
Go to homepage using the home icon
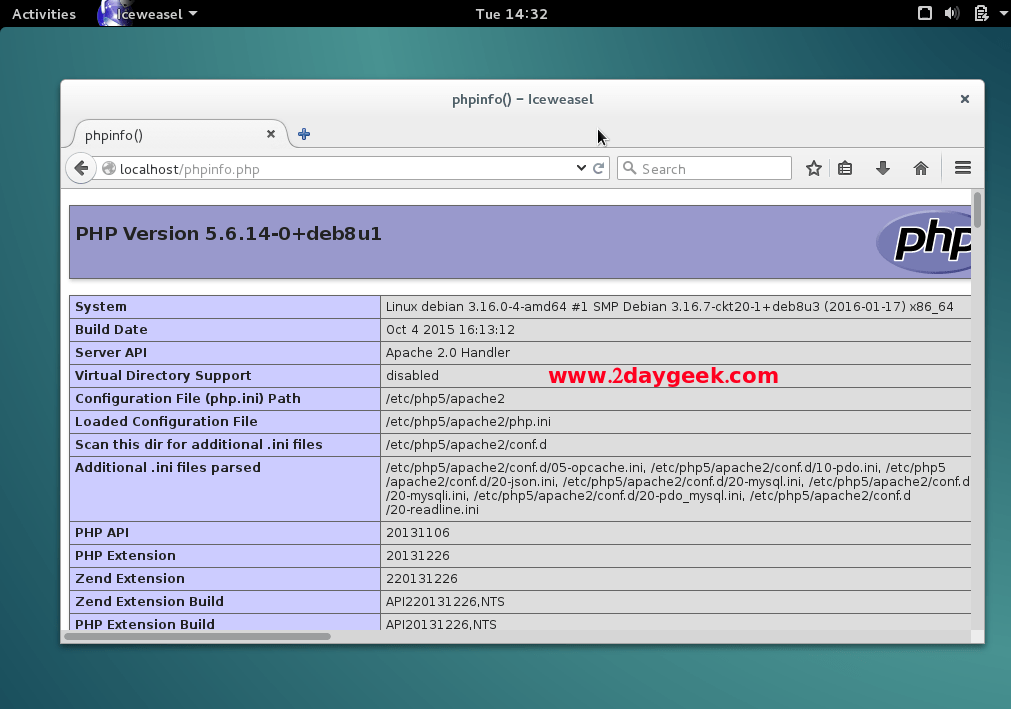[920, 168]
